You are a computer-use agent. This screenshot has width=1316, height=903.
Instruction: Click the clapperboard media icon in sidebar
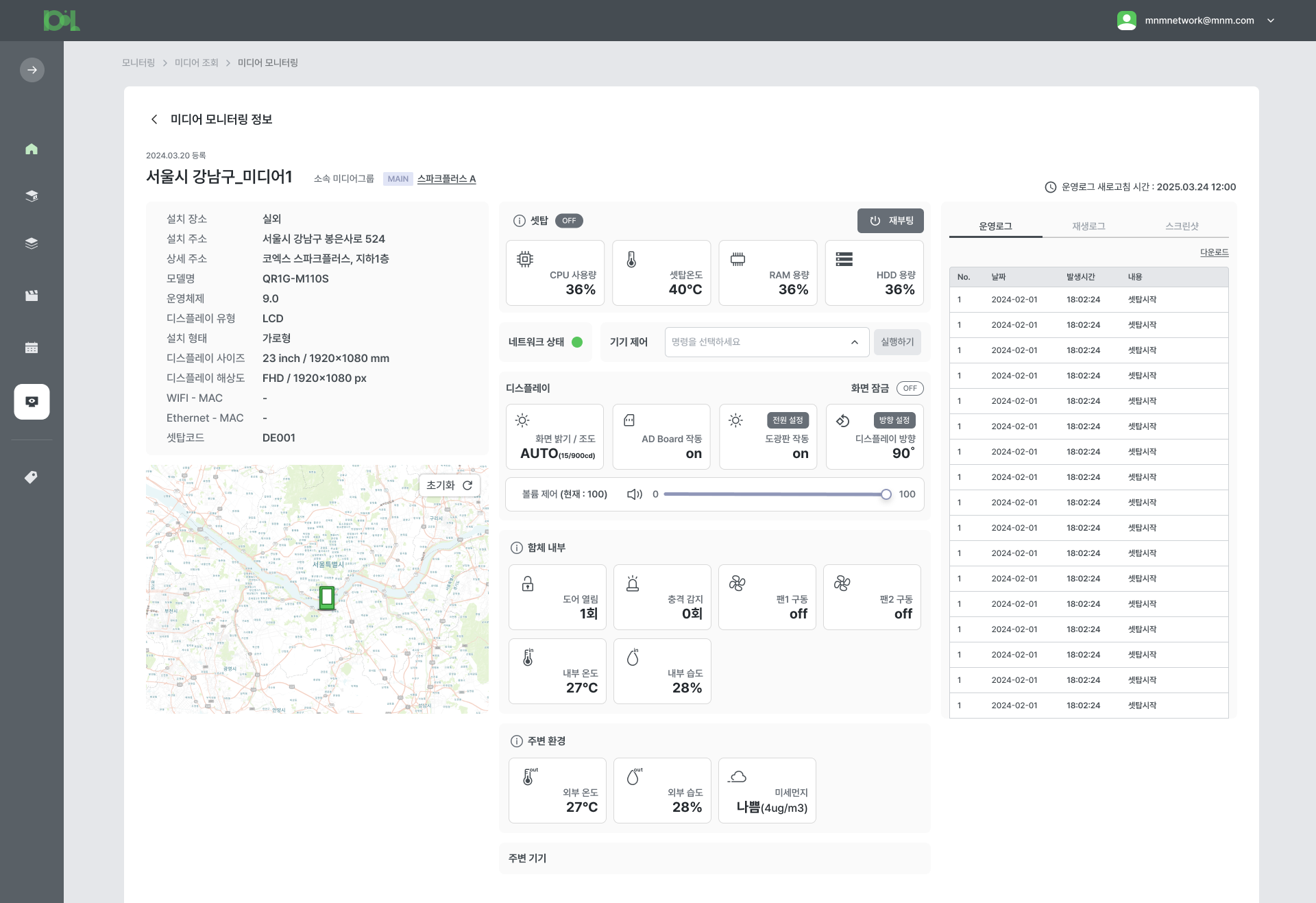pos(32,296)
